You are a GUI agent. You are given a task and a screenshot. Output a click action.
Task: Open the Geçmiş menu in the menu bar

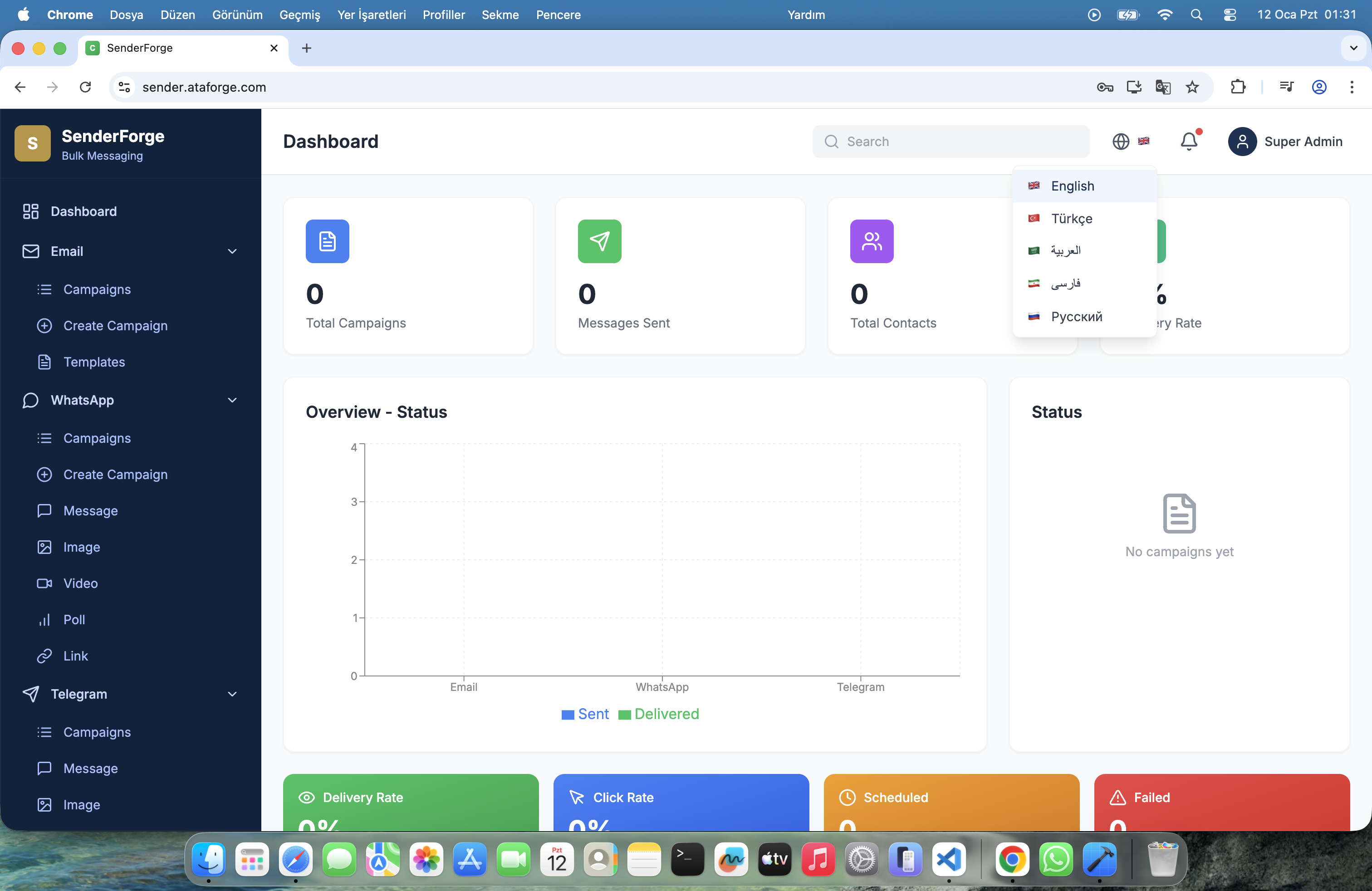coord(300,15)
